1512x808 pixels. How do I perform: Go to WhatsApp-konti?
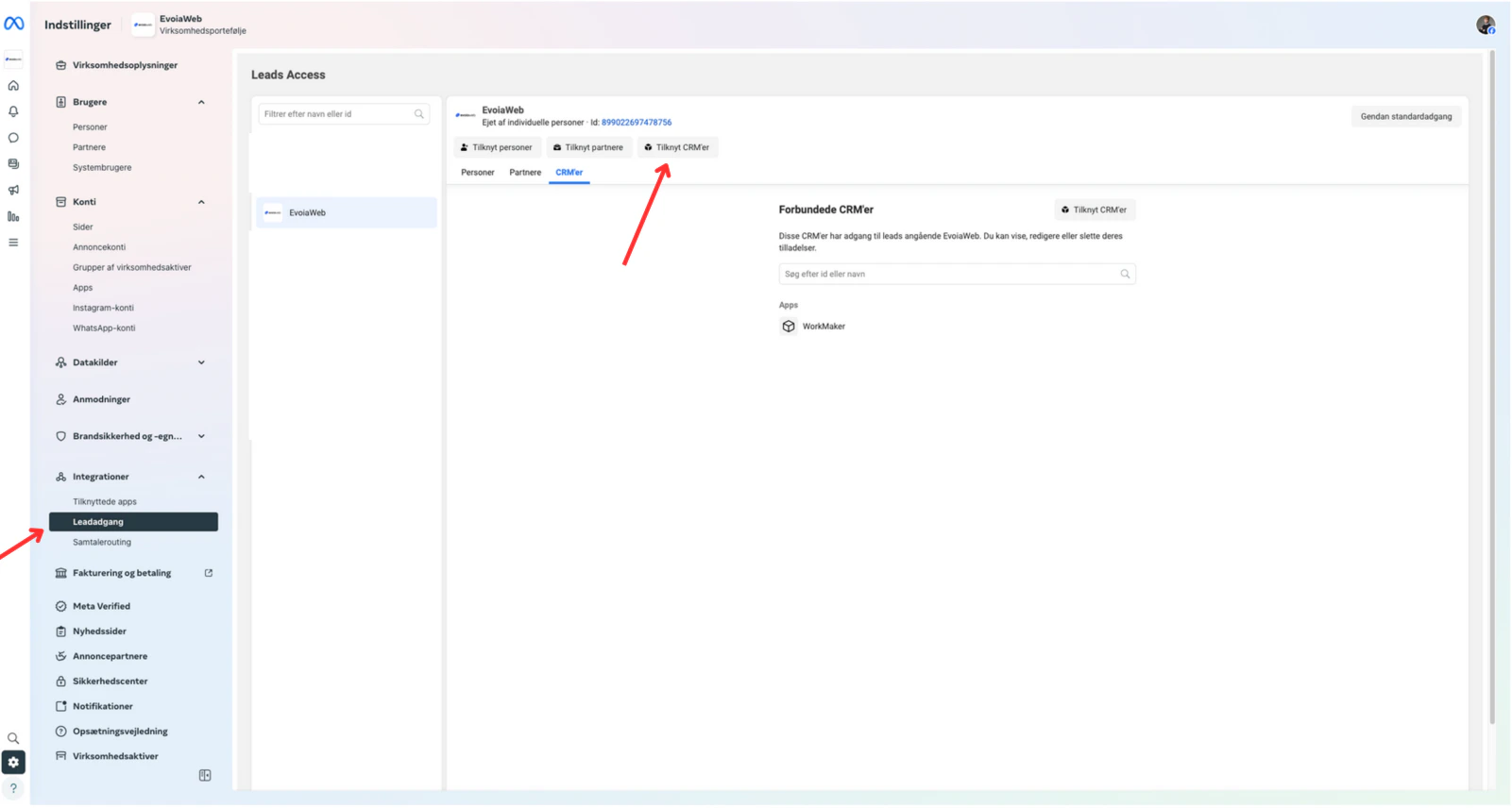(104, 328)
